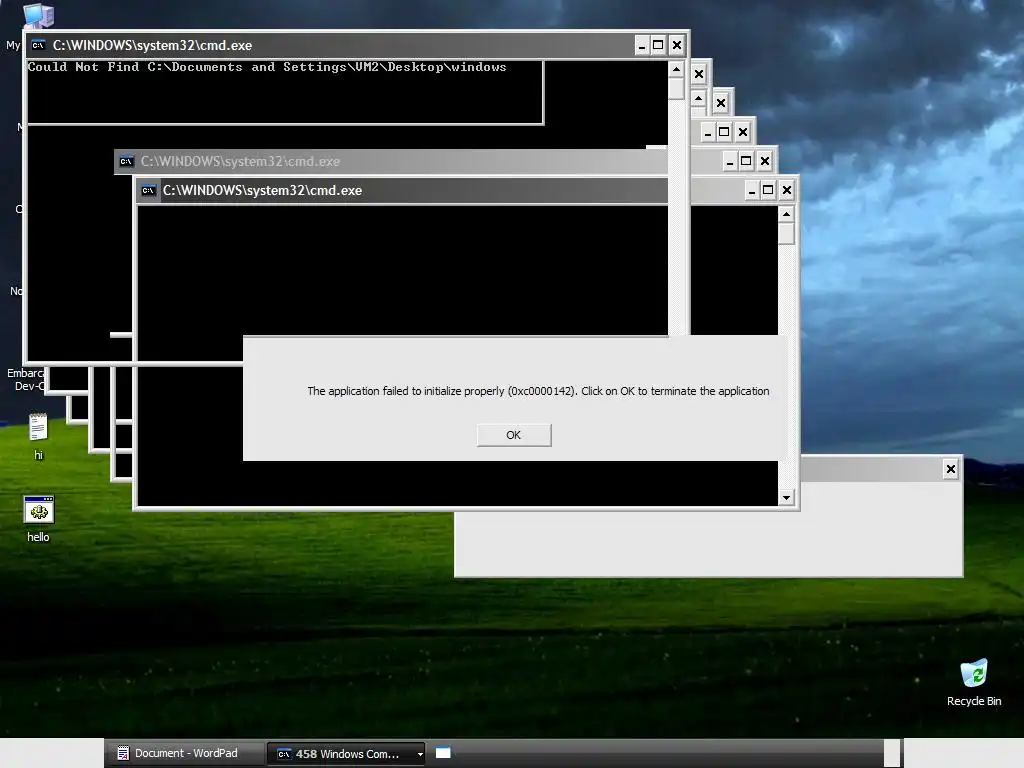Screen dimensions: 1024x768
Task: Click the small window icon in the taskbar
Action: pos(443,753)
